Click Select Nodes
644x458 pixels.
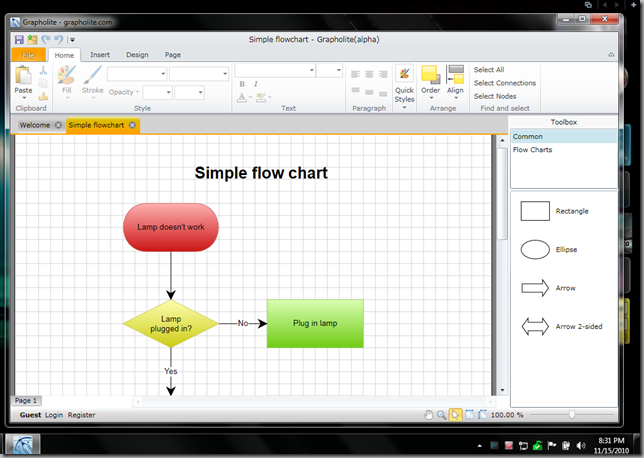coord(495,96)
